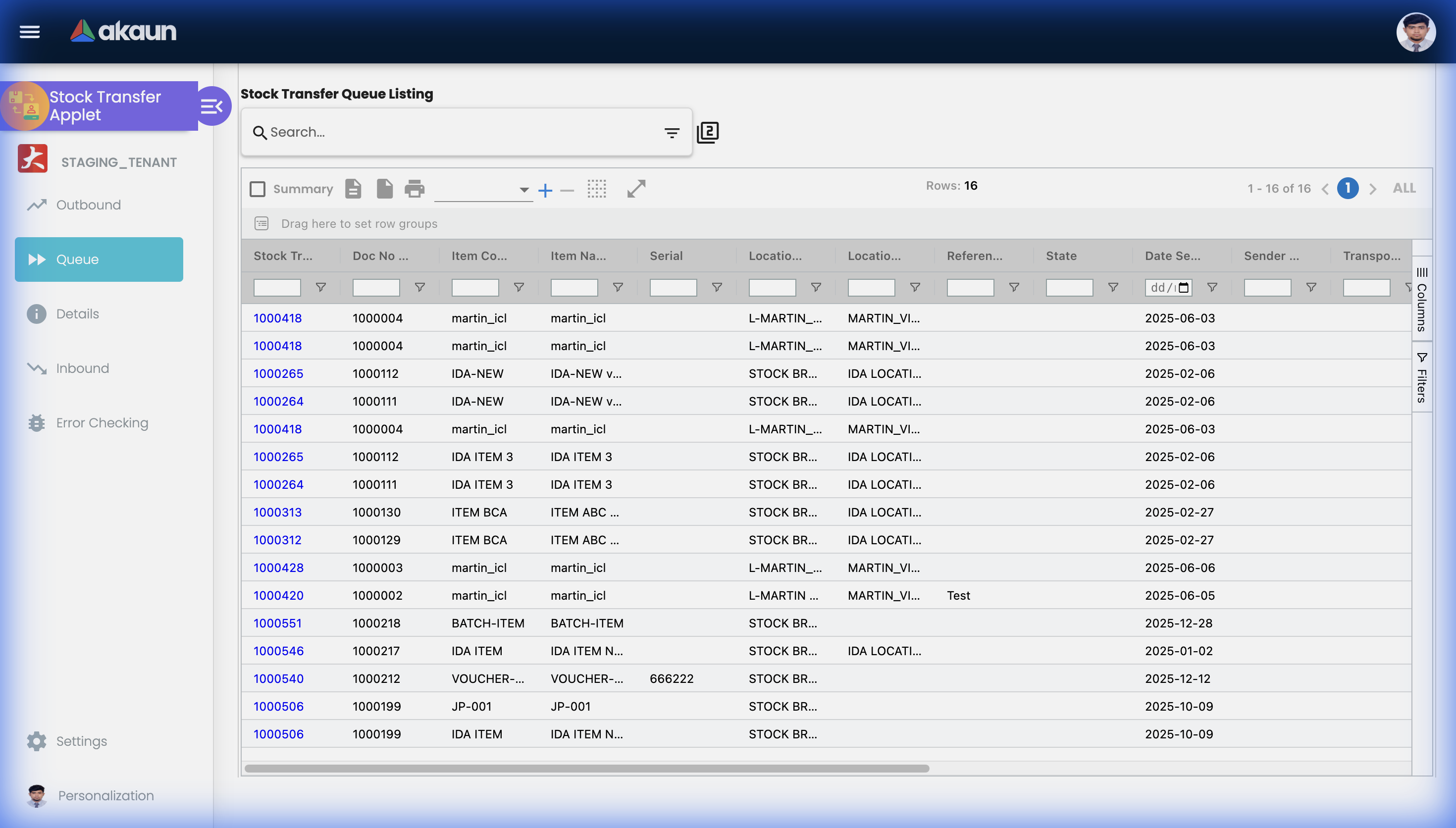This screenshot has width=1456, height=828.
Task: Click the horizontal scrollbar of the table
Action: [x=587, y=768]
